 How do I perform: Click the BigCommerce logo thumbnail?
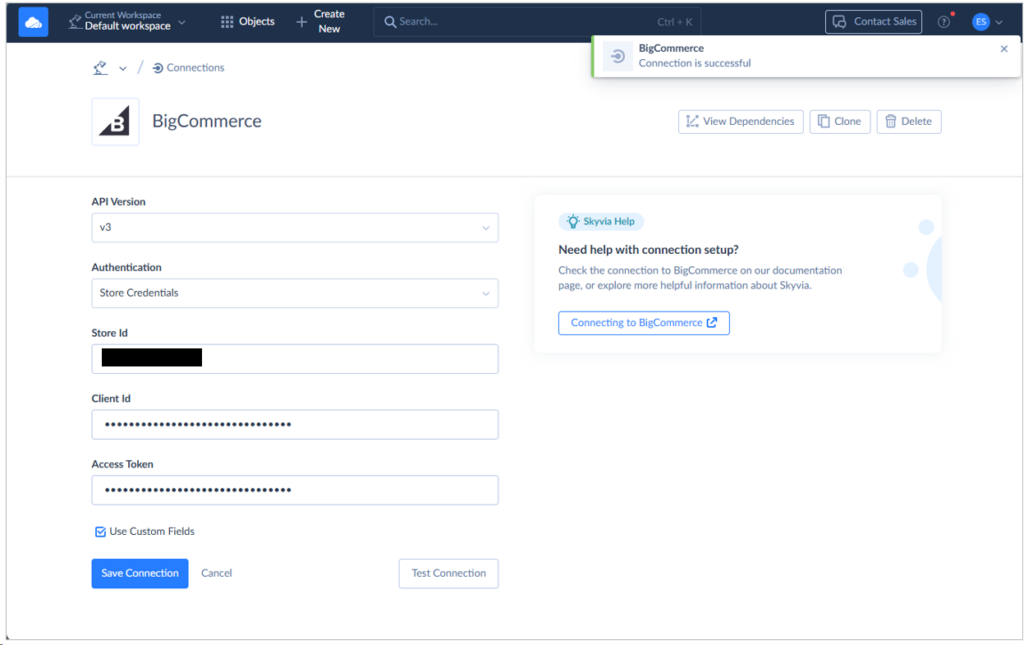coord(115,121)
